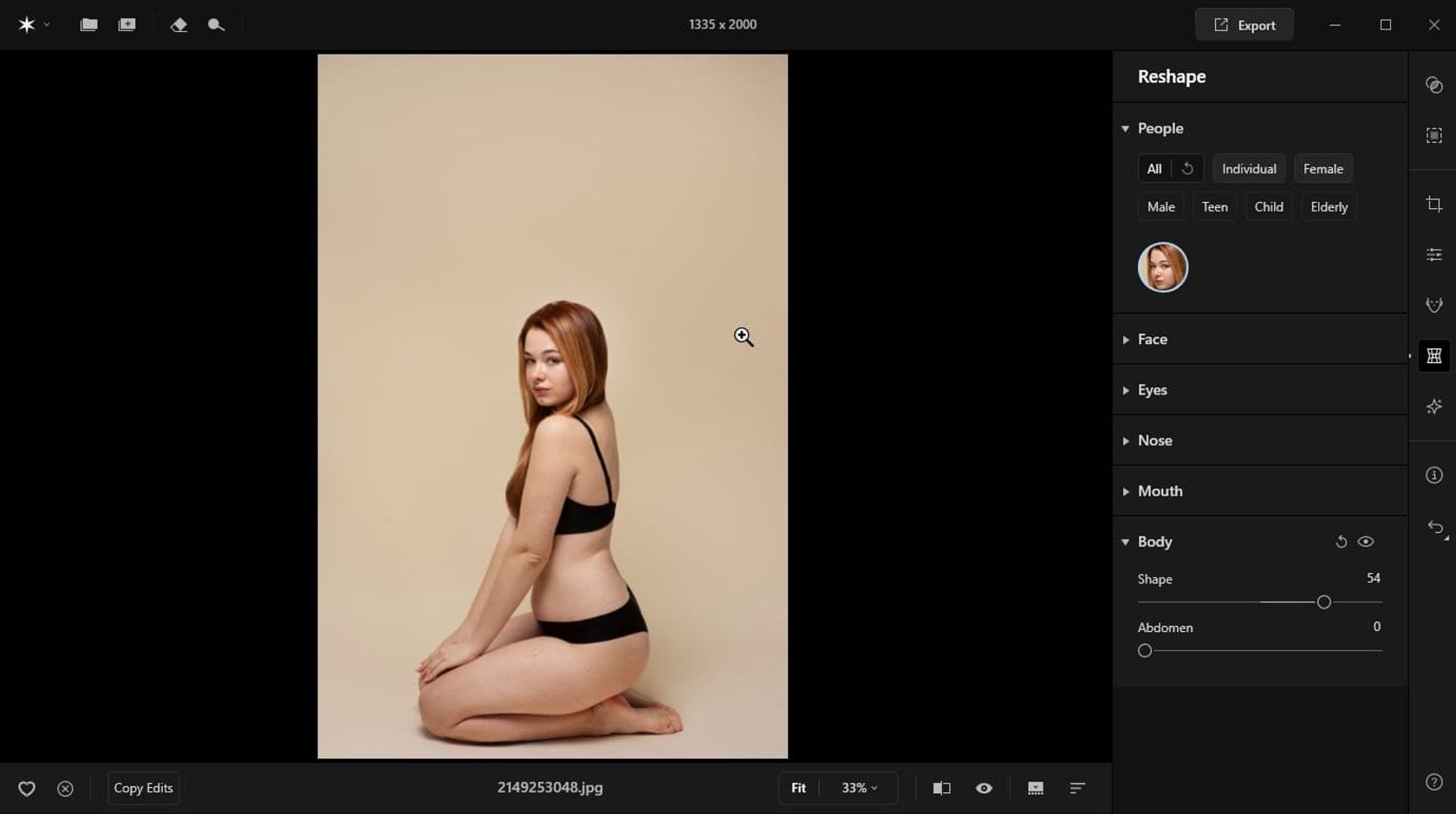Select the Reshape mesh tool icon
1456x814 pixels.
(1434, 355)
